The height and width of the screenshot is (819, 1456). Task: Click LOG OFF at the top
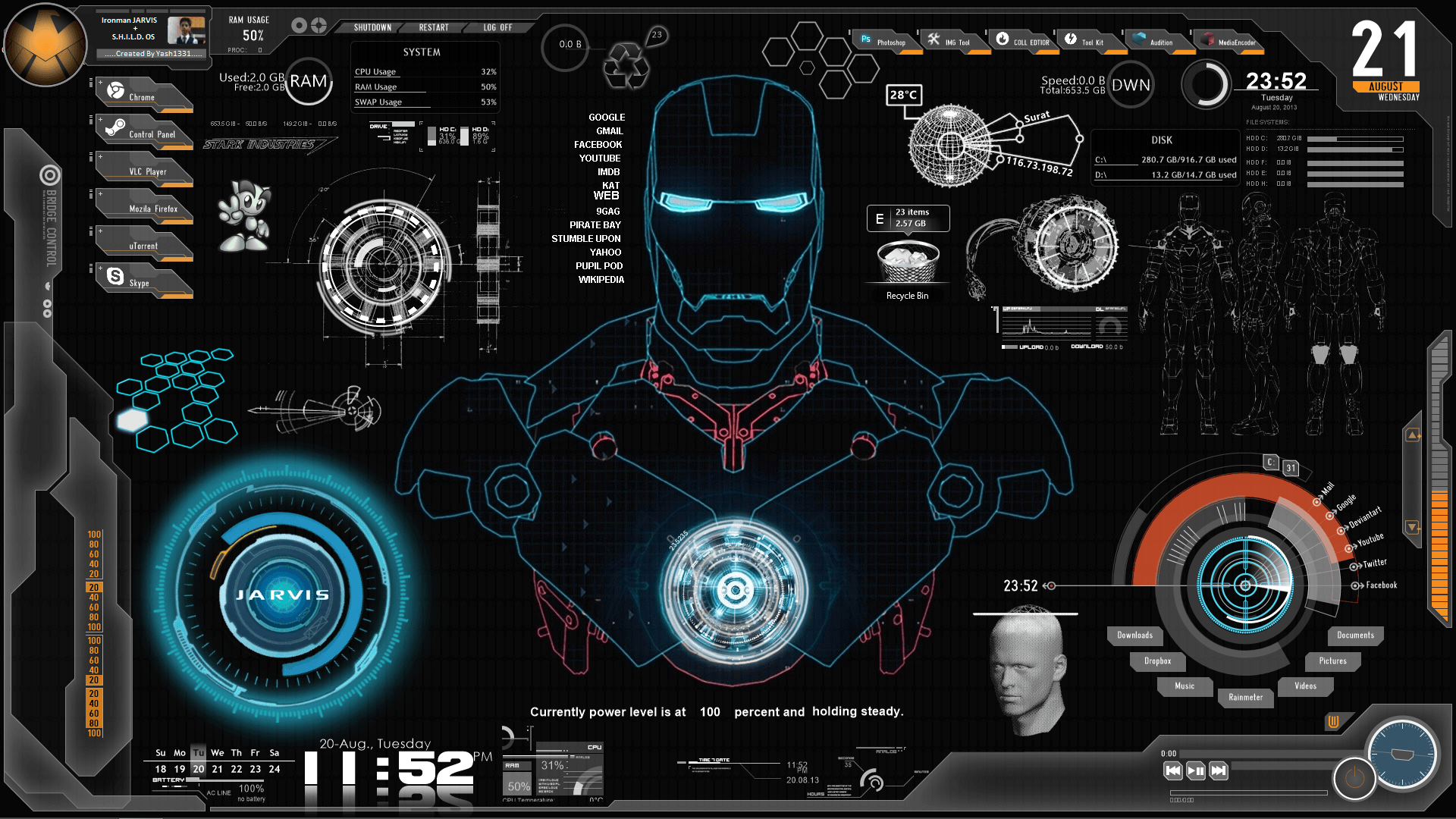tap(497, 27)
